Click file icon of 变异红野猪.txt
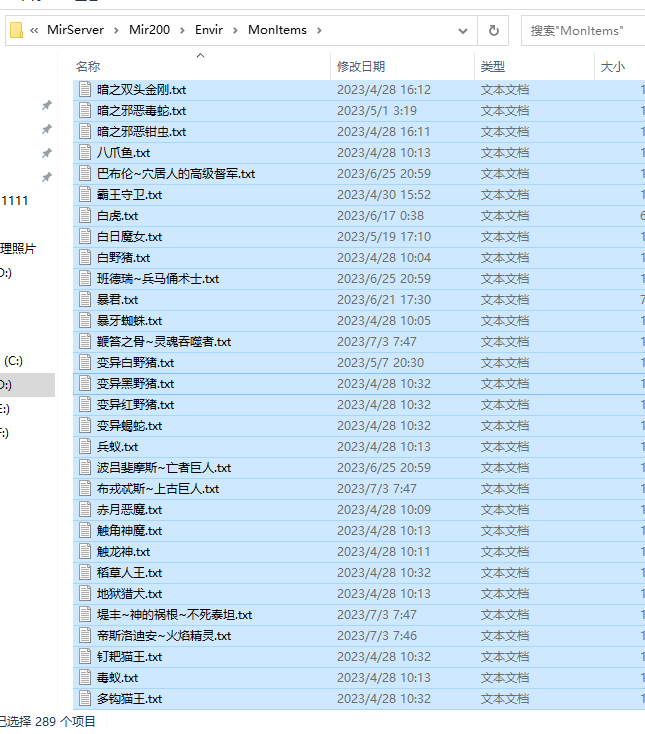The image size is (645, 734). [85, 404]
